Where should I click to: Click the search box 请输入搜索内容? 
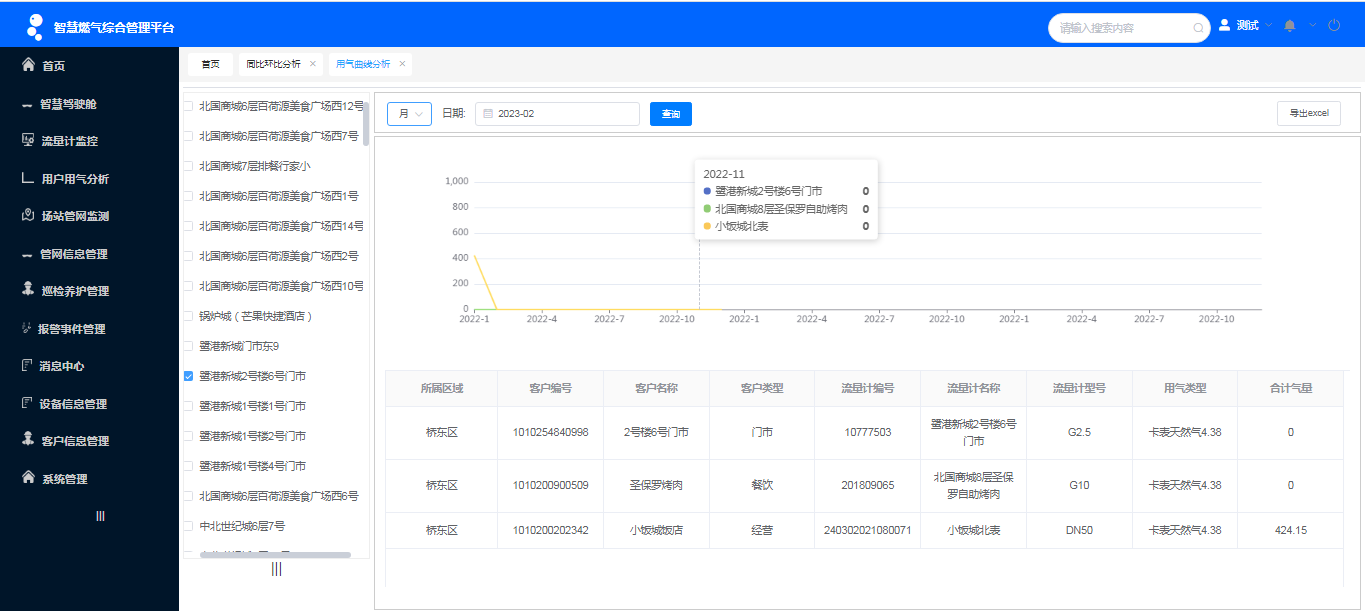[x=1129, y=28]
